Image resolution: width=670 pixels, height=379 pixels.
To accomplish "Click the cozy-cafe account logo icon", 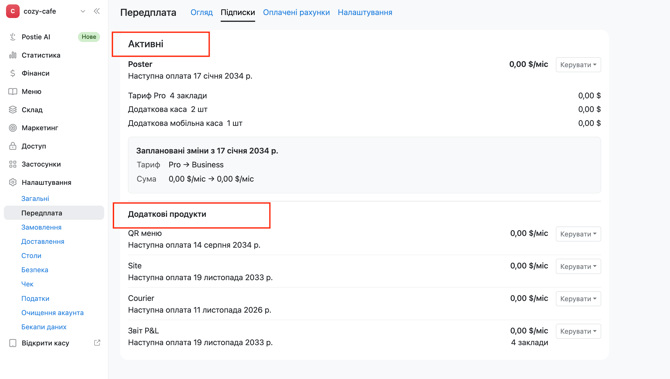I will (x=12, y=12).
